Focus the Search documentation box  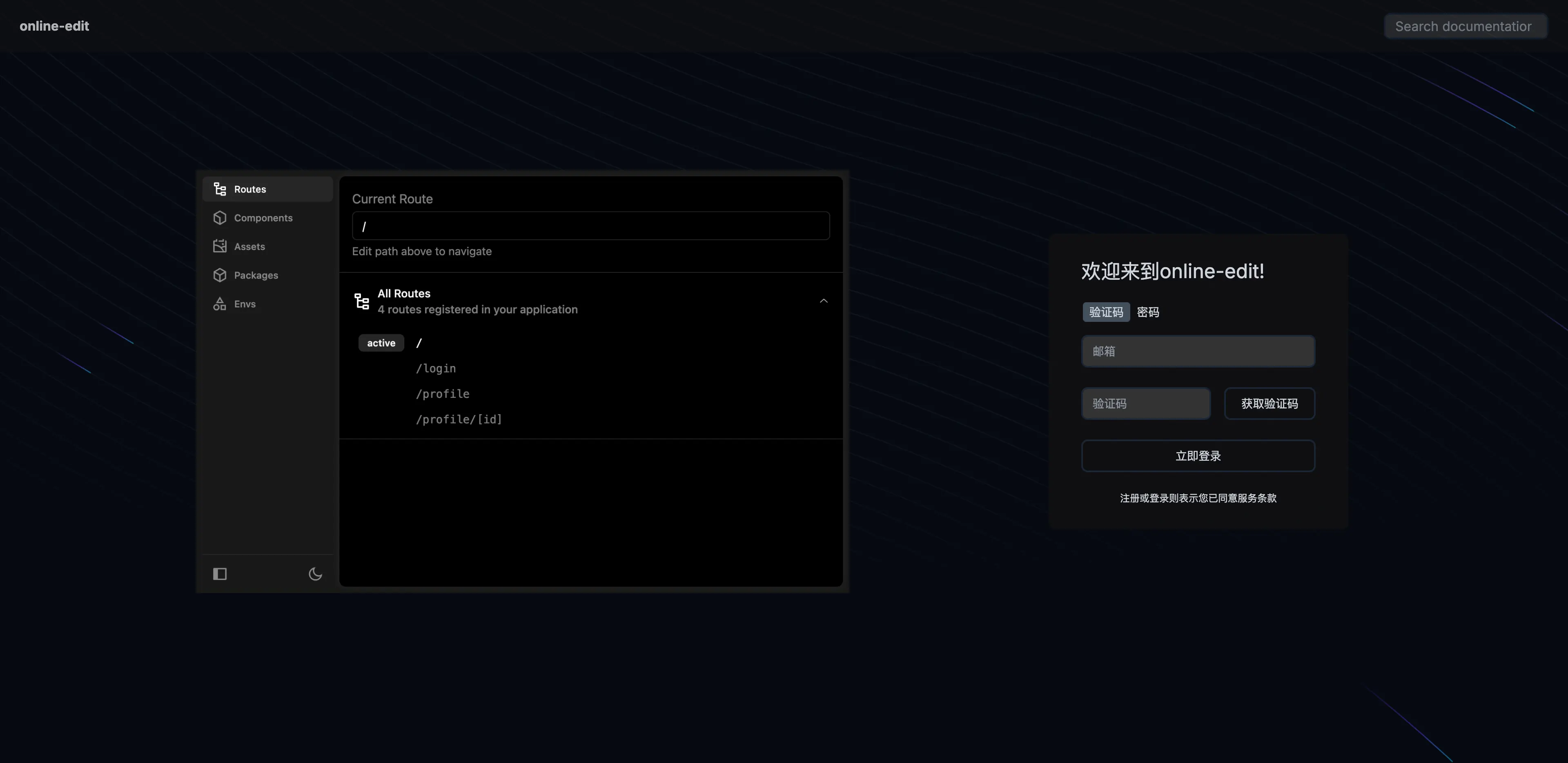1466,26
